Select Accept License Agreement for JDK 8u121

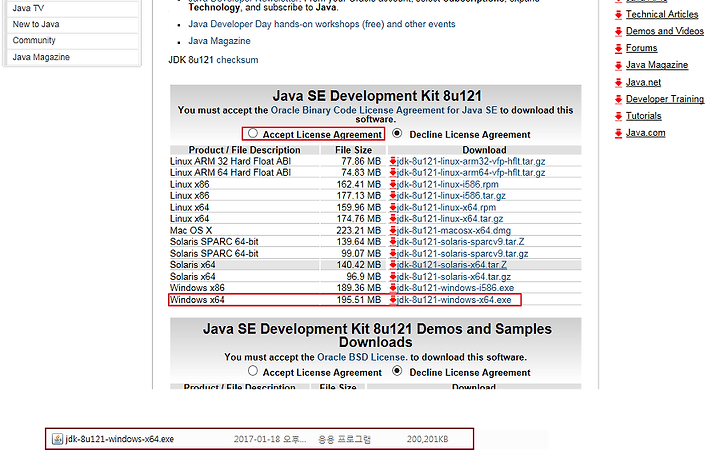pos(253,133)
